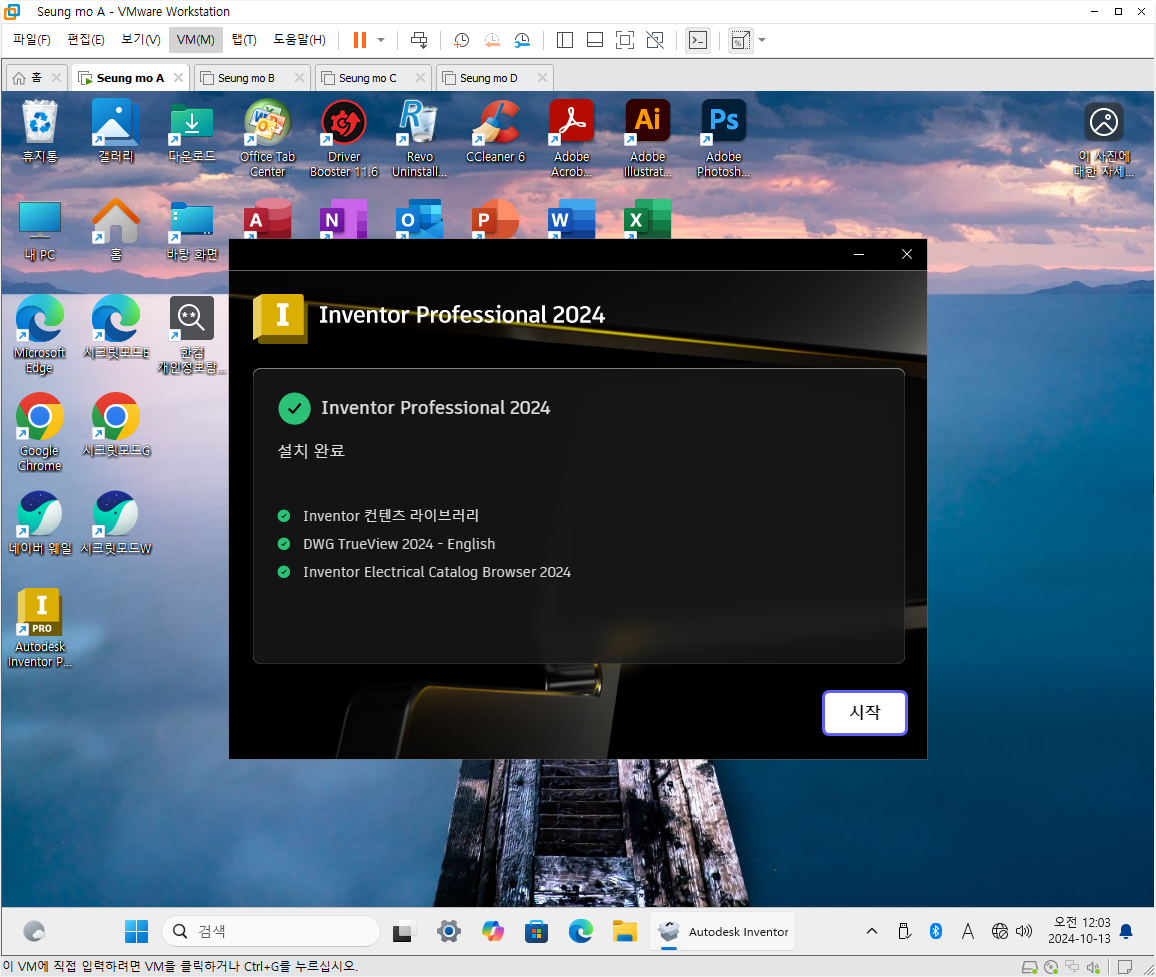Expand the power options dropdown arrow
This screenshot has width=1156, height=977.
(381, 40)
